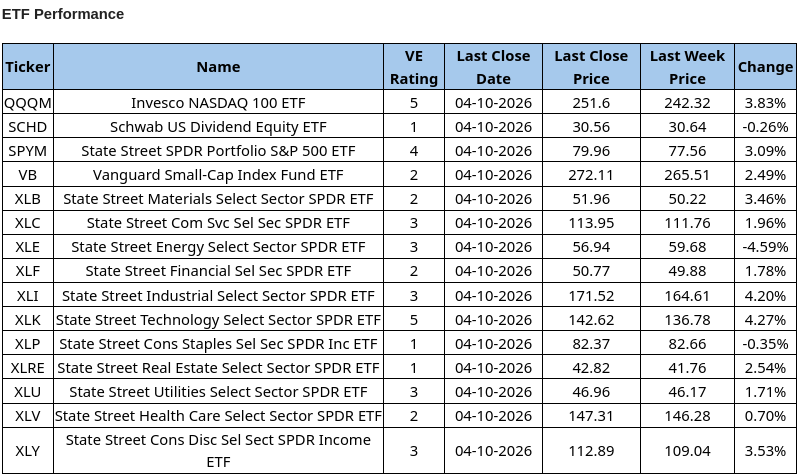
Task: Click the XLI change value 4.20%
Action: [x=765, y=296]
